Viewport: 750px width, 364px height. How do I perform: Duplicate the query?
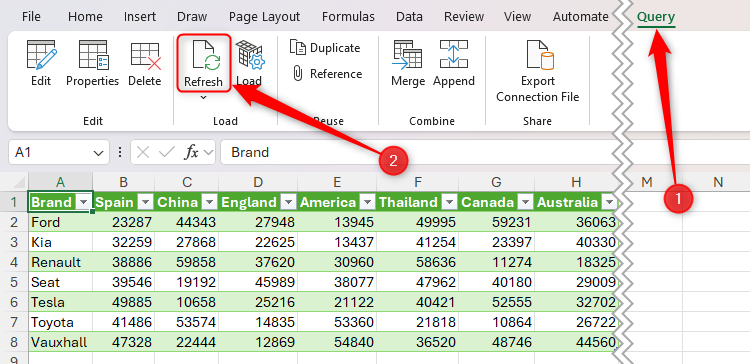click(325, 48)
